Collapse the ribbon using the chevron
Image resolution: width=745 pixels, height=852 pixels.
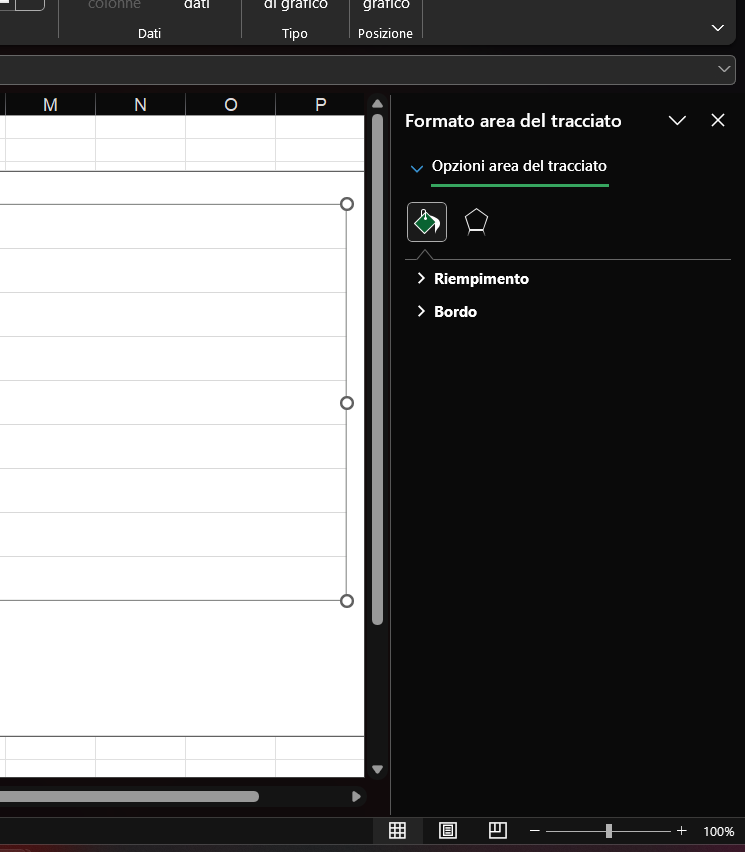click(717, 28)
